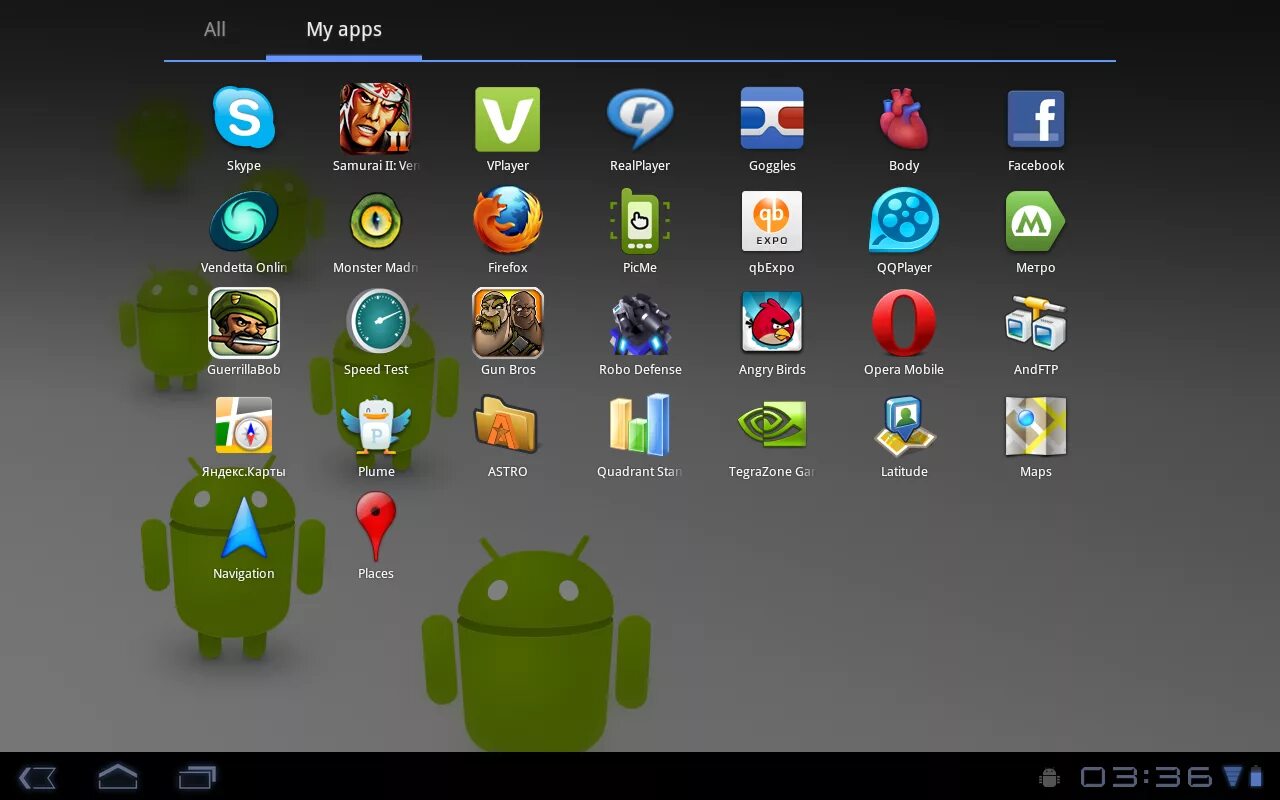Tap the Android debug notification icon
Viewport: 1280px width, 800px height.
(1049, 777)
